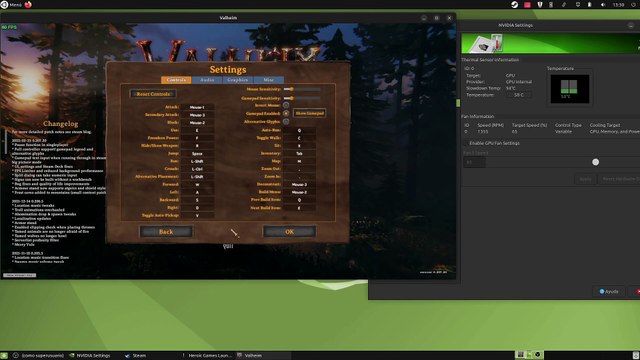The image size is (640, 360).
Task: Rebind the Auto-Run key field
Action: [x=299, y=130]
